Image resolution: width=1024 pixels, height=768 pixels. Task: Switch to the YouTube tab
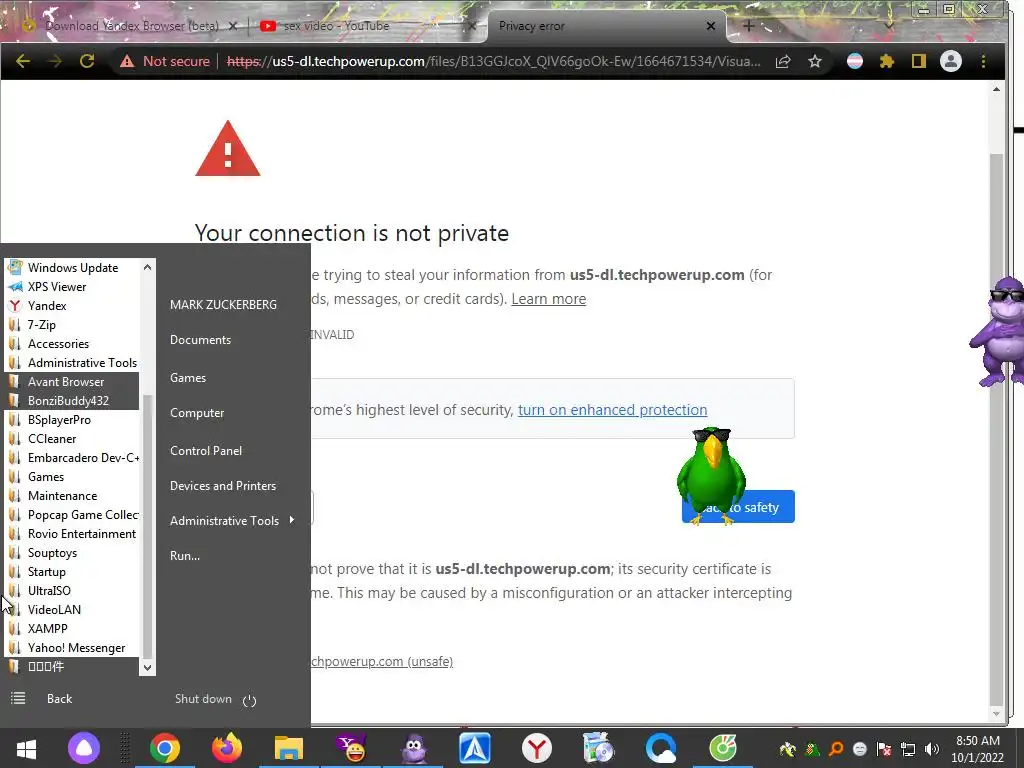(336, 26)
